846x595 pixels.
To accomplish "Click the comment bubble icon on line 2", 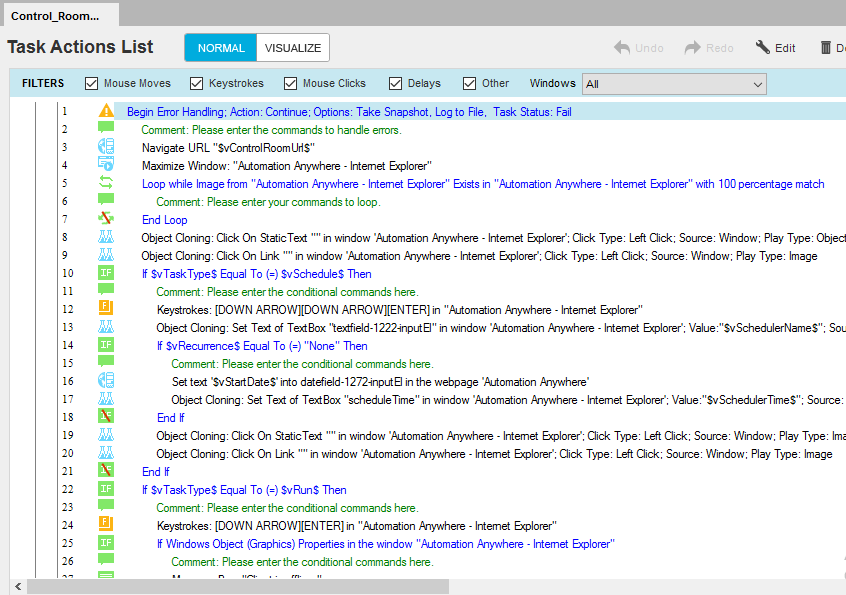I will click(106, 130).
